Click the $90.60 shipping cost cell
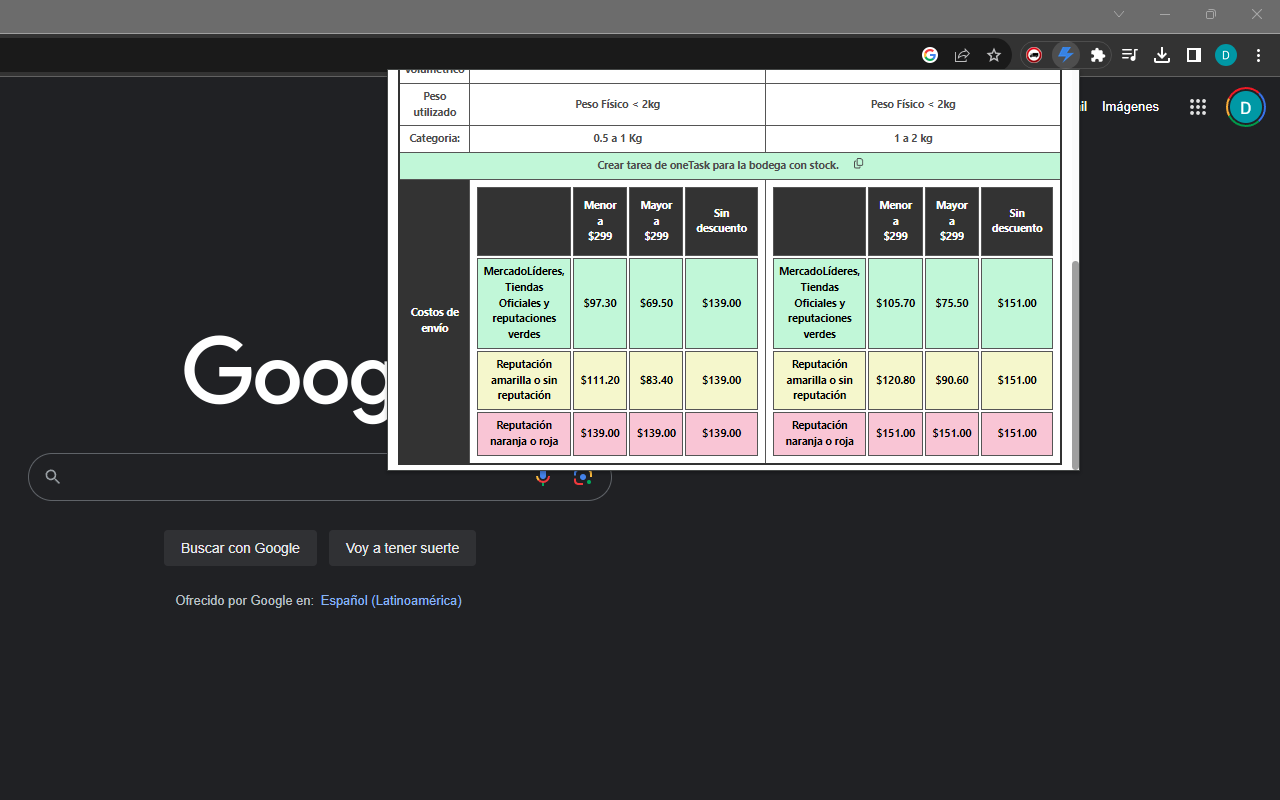 952,380
